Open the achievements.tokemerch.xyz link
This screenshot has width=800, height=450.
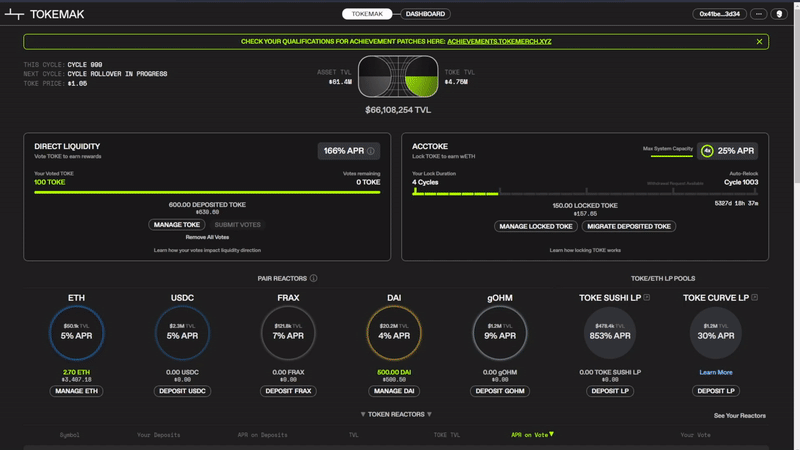[x=499, y=41]
